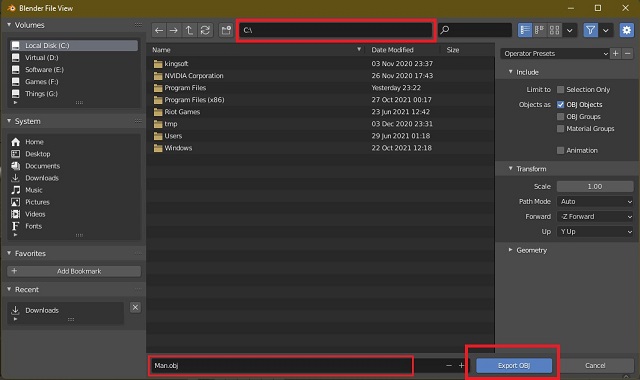Collapse the Recent panel

click(x=9, y=289)
